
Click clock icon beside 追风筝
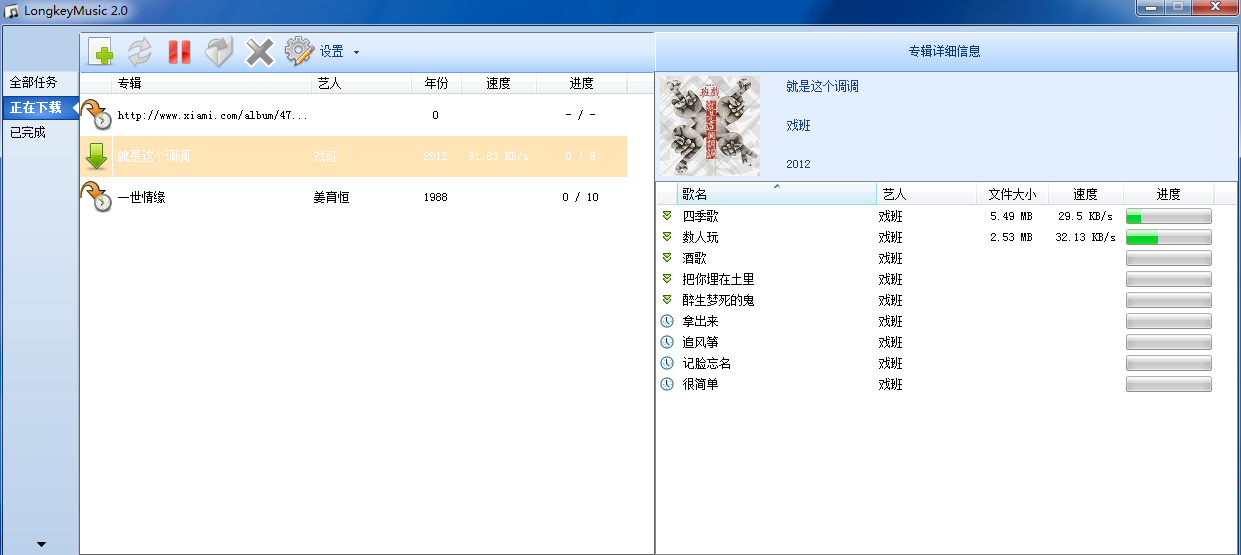click(667, 342)
